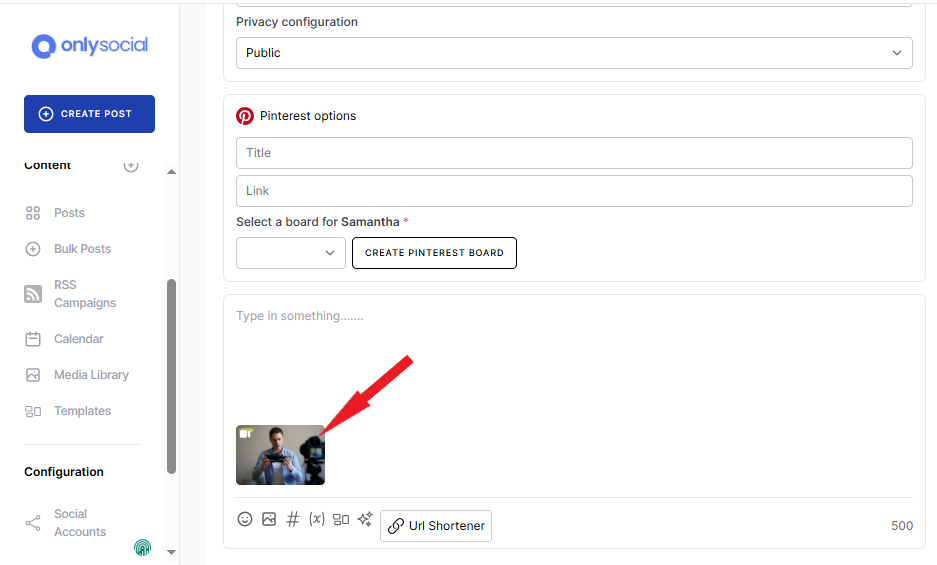Viewport: 937px width, 565px height.
Task: Expand the Pinterest board selection dropdown
Action: (291, 253)
